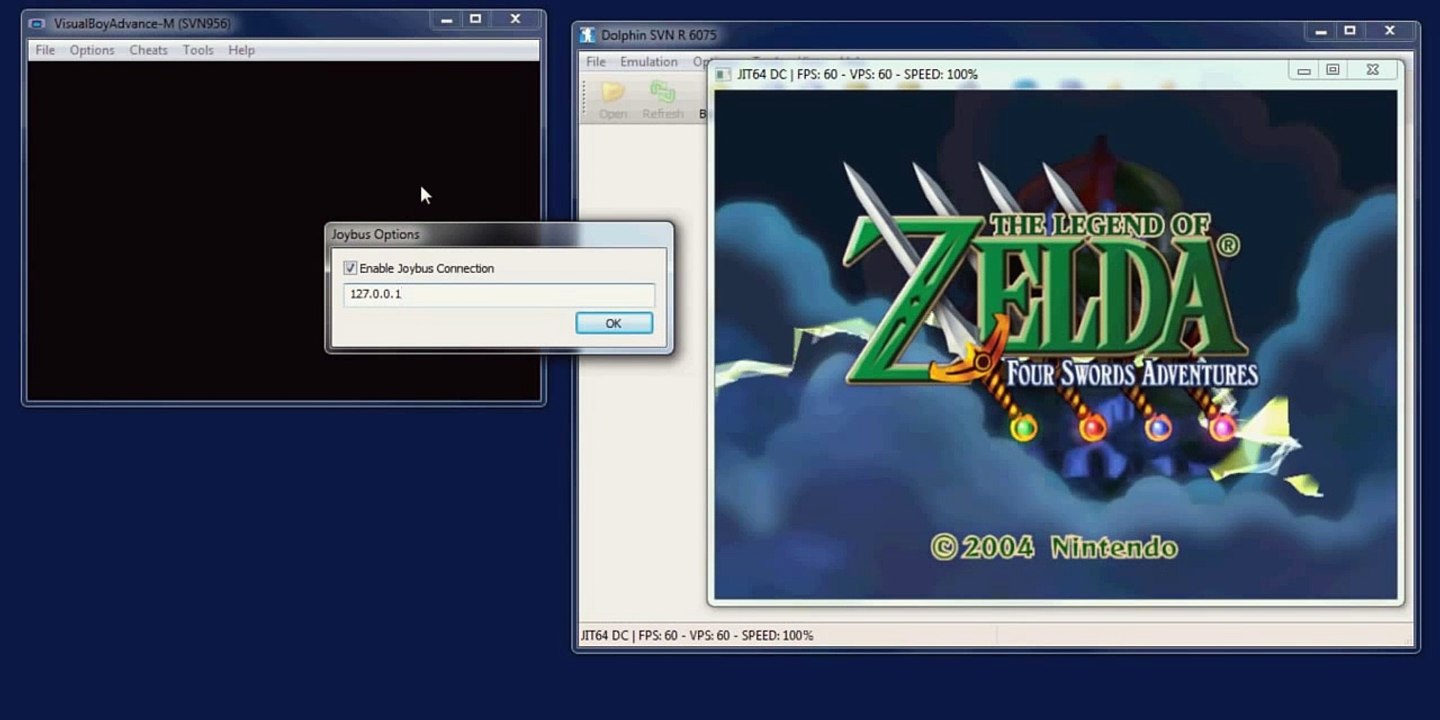Open the File menu in VisualBoyAdvance-M

pyautogui.click(x=45, y=50)
